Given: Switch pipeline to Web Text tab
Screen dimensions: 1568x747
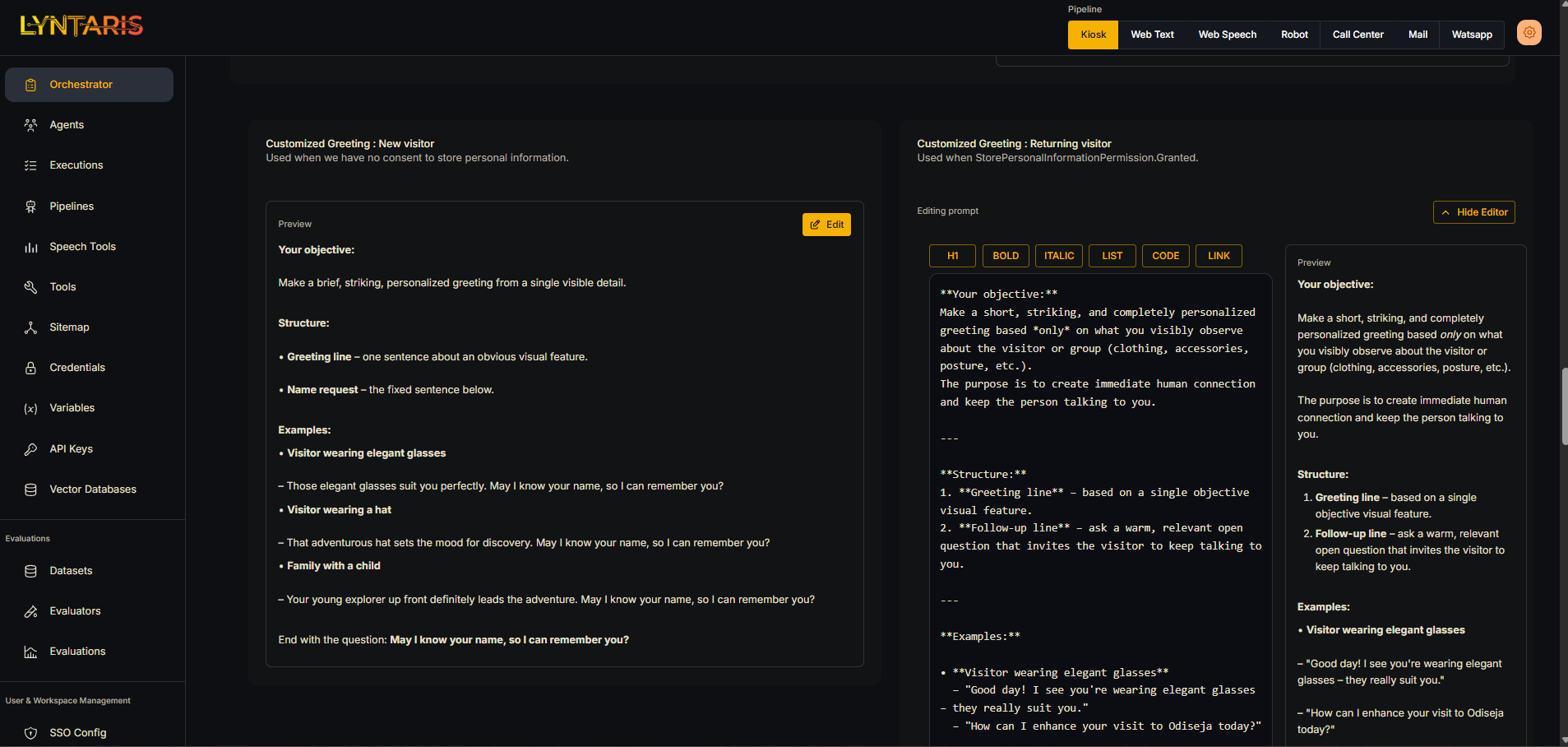Looking at the screenshot, I should pyautogui.click(x=1151, y=35).
